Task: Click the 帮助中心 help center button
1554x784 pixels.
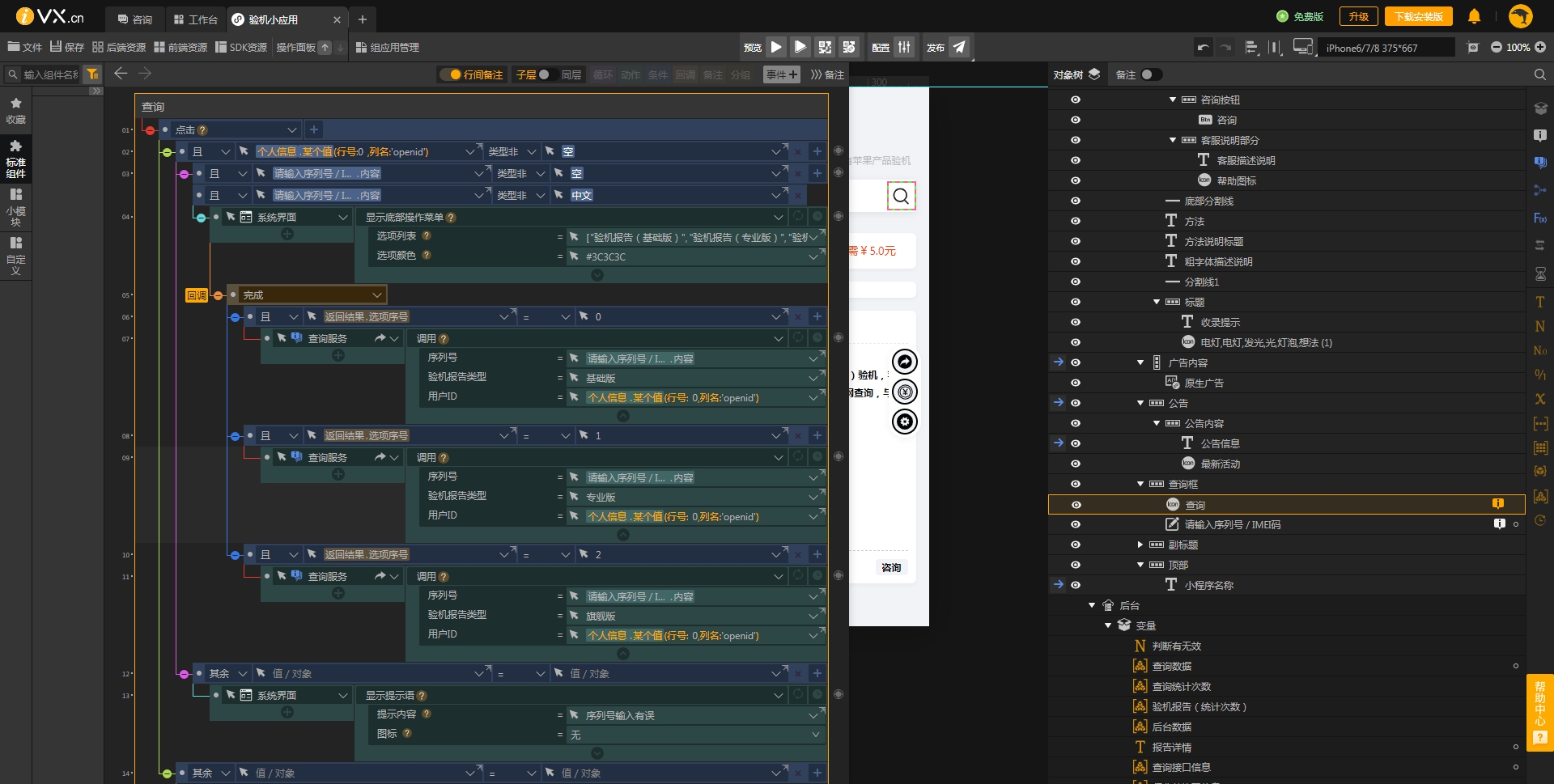Action: (1539, 713)
